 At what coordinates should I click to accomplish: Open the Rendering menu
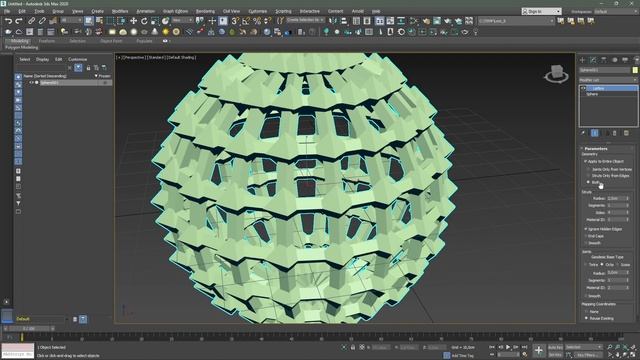[205, 11]
